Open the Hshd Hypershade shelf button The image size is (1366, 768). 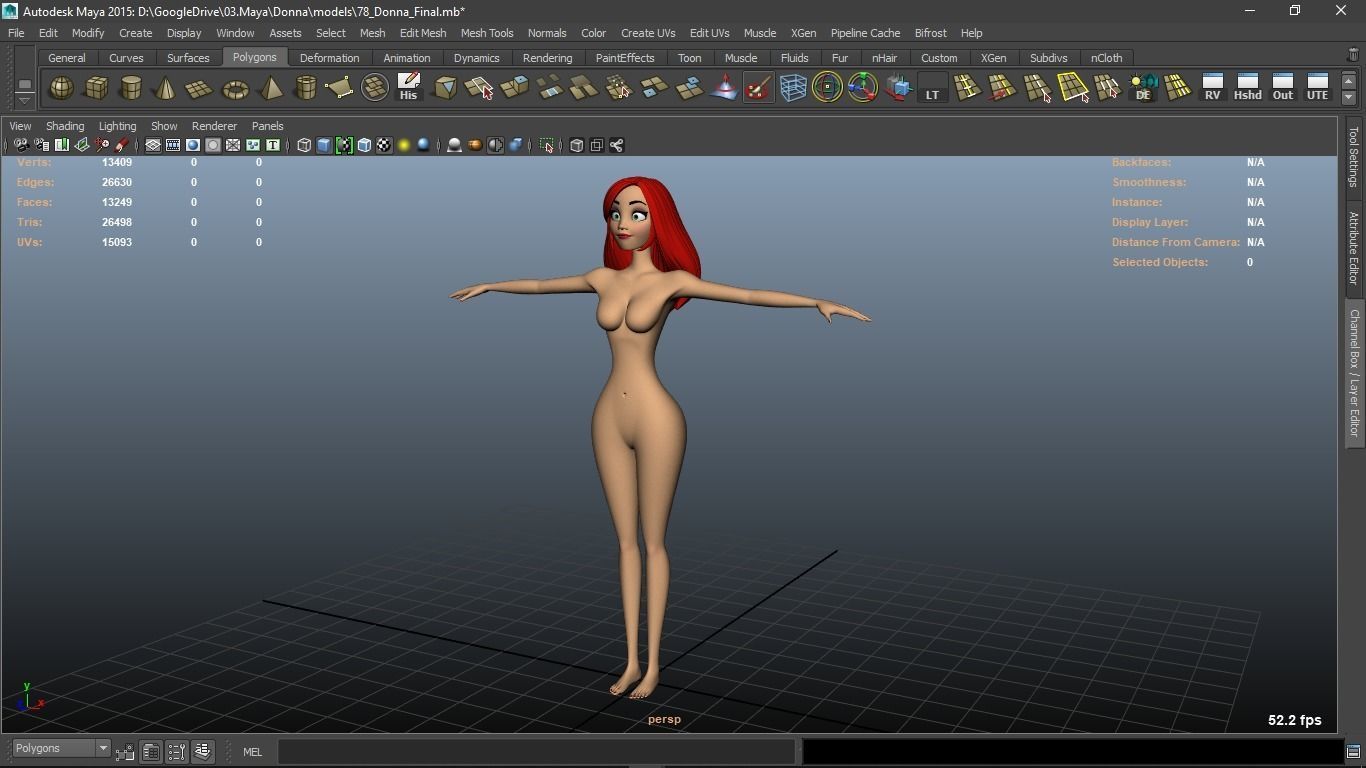point(1247,88)
